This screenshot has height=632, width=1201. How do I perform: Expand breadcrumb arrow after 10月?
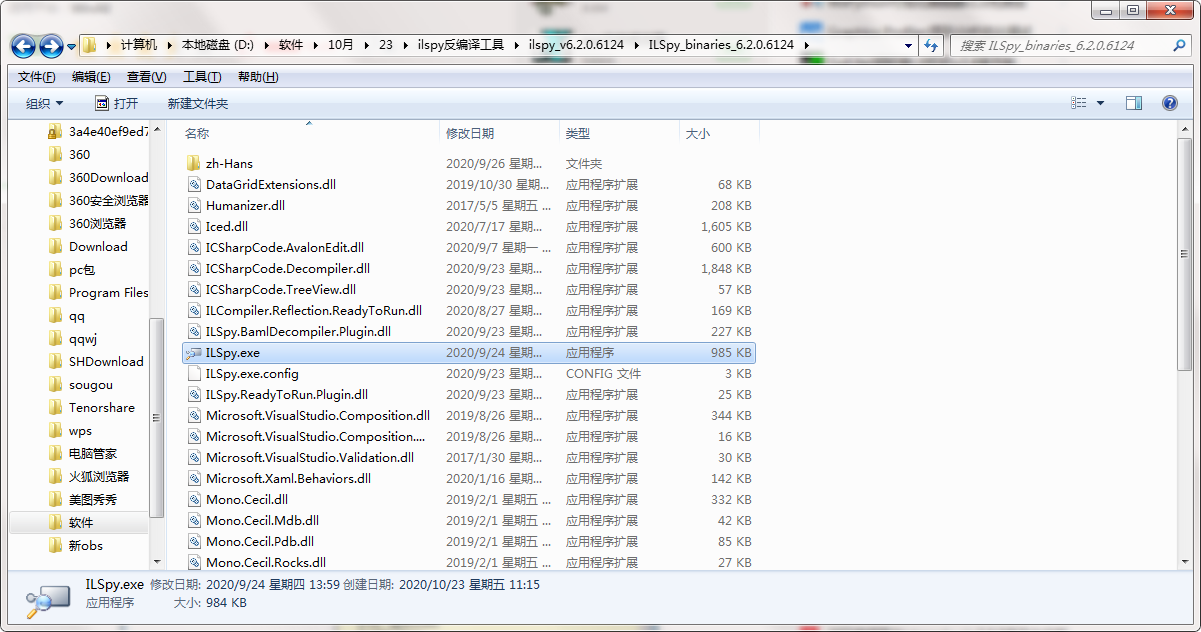pos(366,45)
